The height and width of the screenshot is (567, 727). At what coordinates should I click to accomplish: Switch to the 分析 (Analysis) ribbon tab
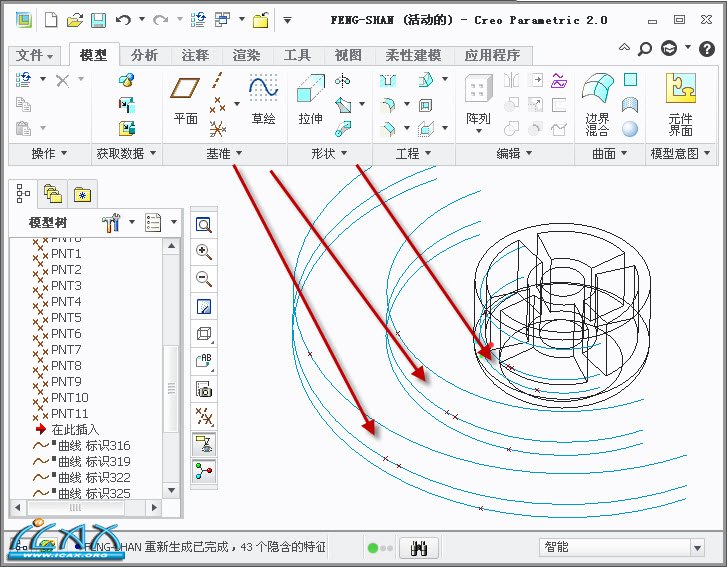pyautogui.click(x=144, y=56)
